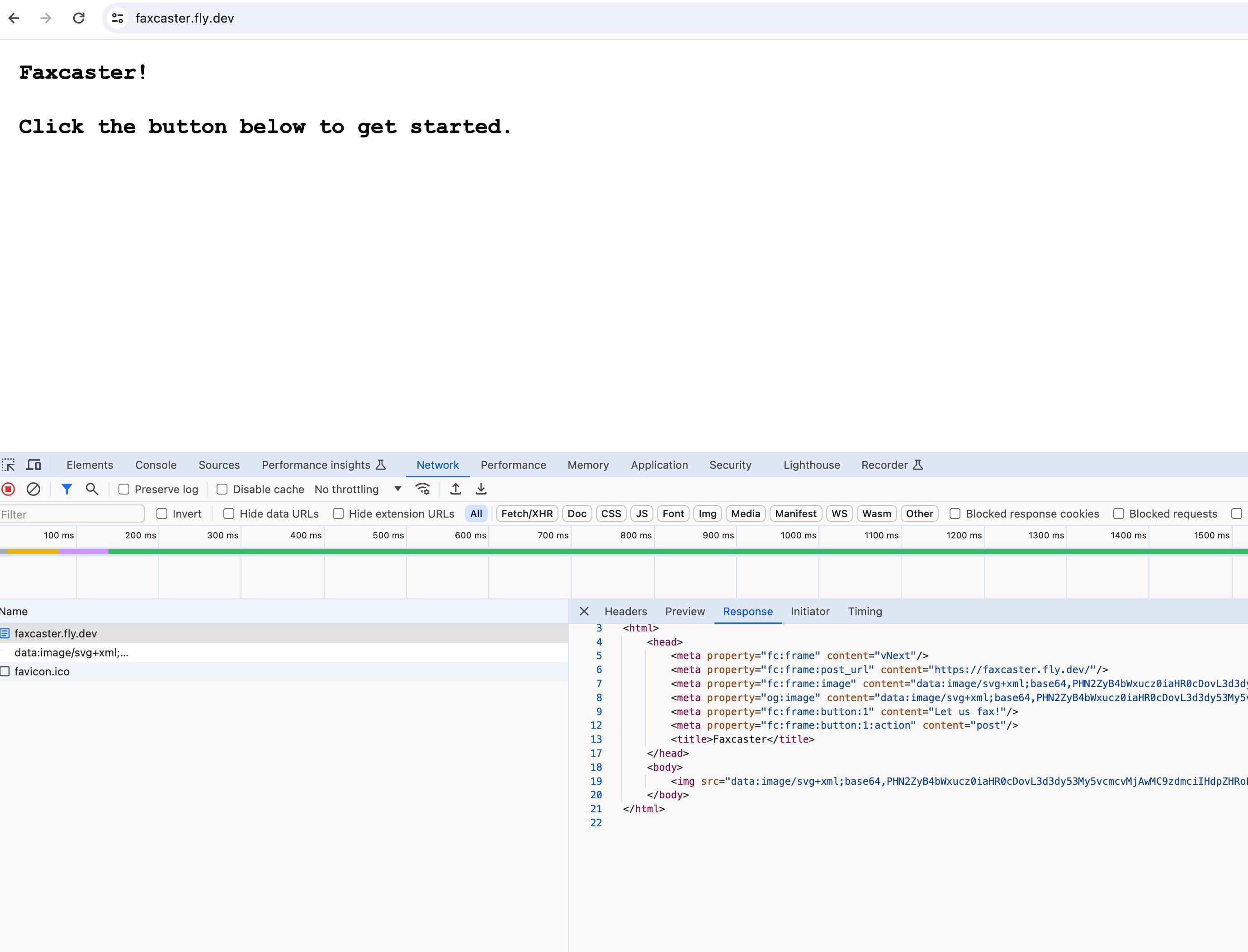Click the Recorder flask icon

pos(918,465)
